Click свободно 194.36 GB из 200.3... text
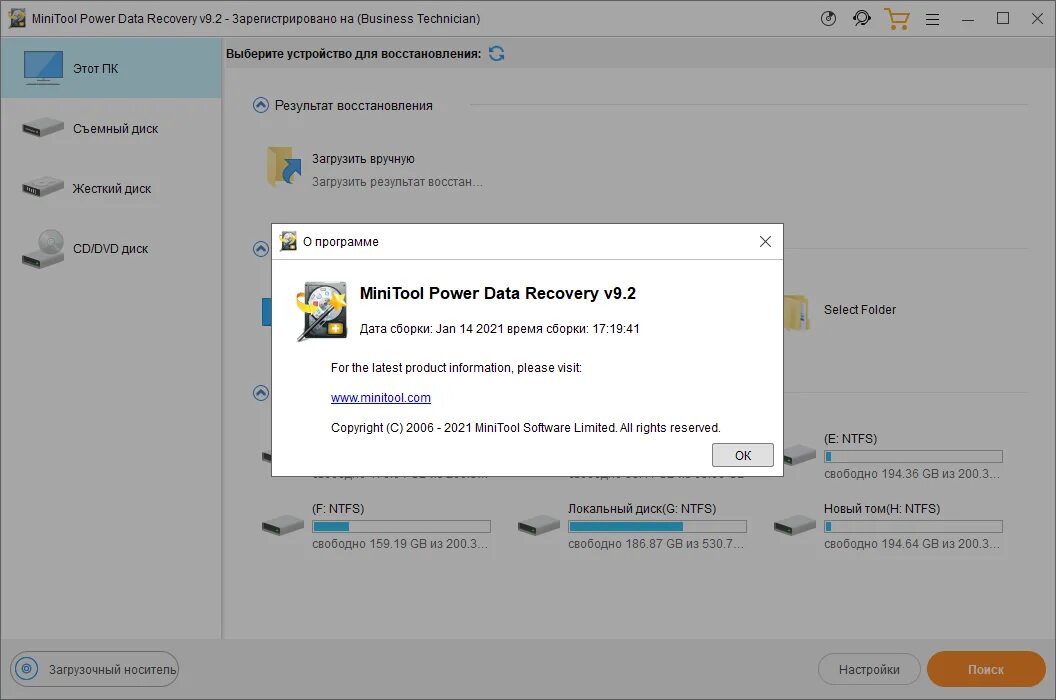 [x=912, y=474]
